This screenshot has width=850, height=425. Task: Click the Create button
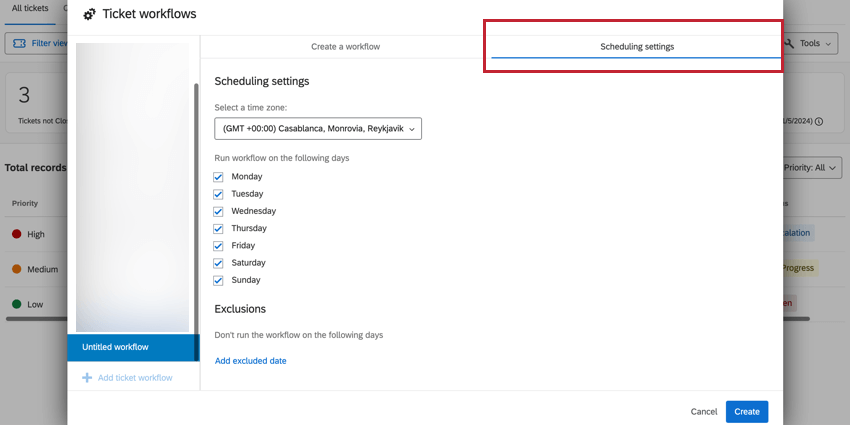[747, 411]
